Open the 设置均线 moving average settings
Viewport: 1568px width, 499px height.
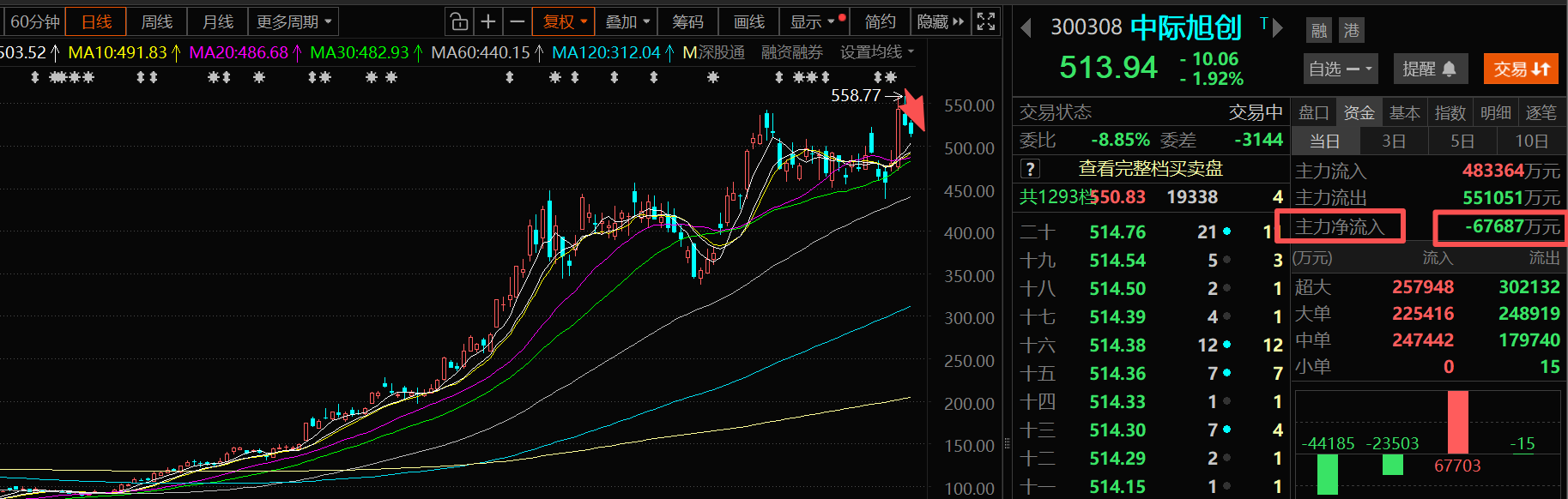point(877,52)
